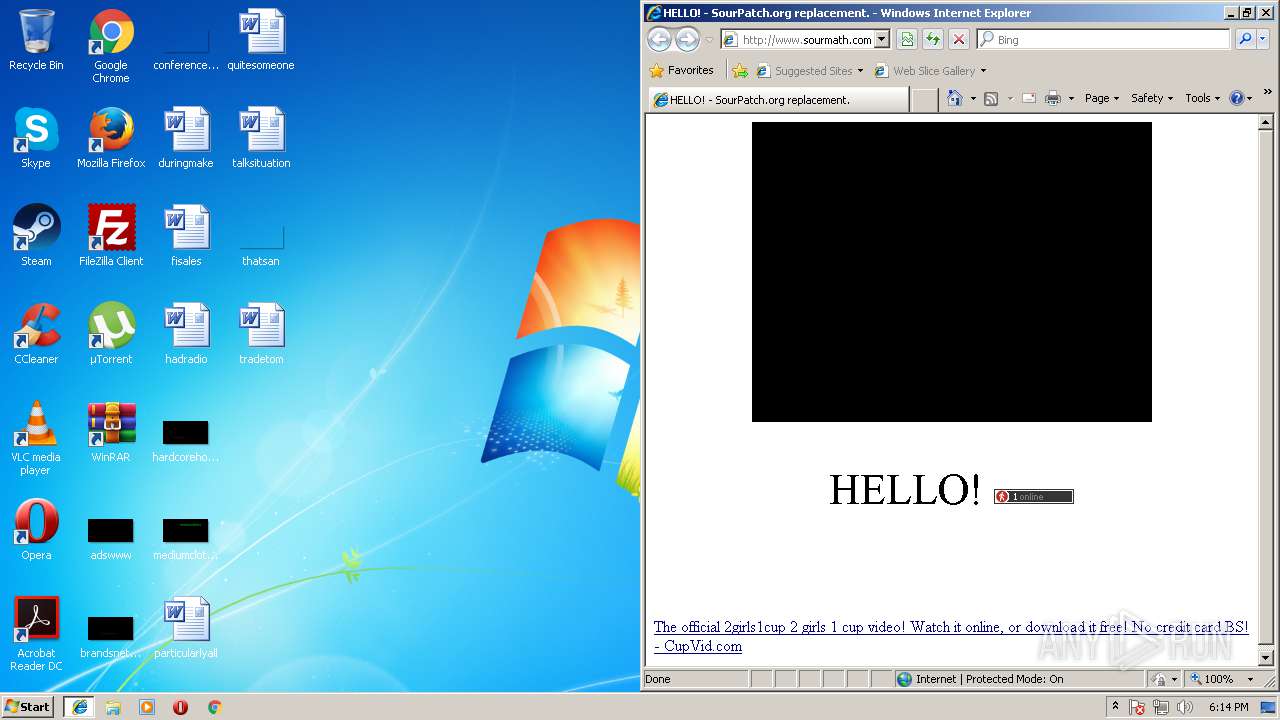Select the Recycle Bin icon
Viewport: 1280px width, 720px height.
pos(36,40)
